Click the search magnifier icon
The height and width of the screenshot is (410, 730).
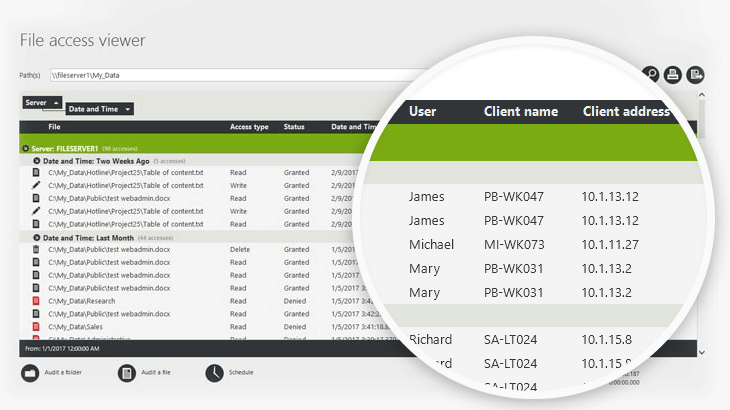651,74
